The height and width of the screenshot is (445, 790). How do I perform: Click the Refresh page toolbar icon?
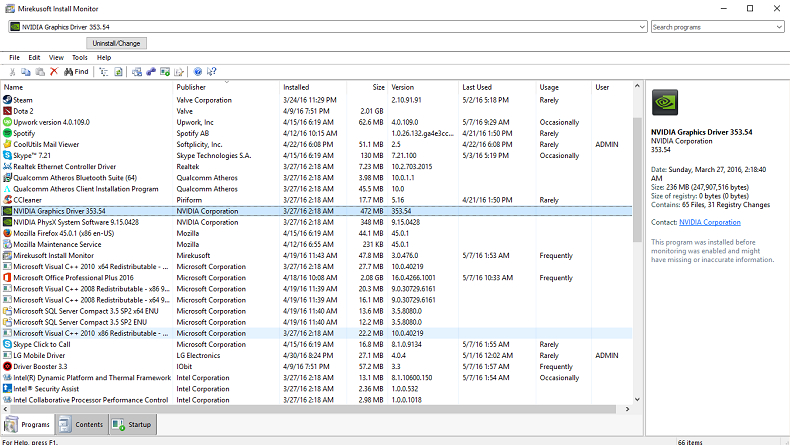(x=118, y=72)
